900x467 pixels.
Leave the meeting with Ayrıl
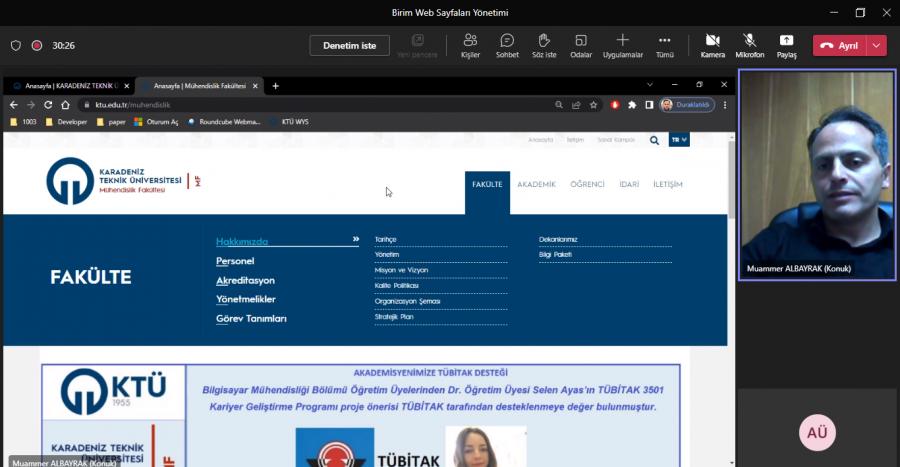tap(839, 46)
